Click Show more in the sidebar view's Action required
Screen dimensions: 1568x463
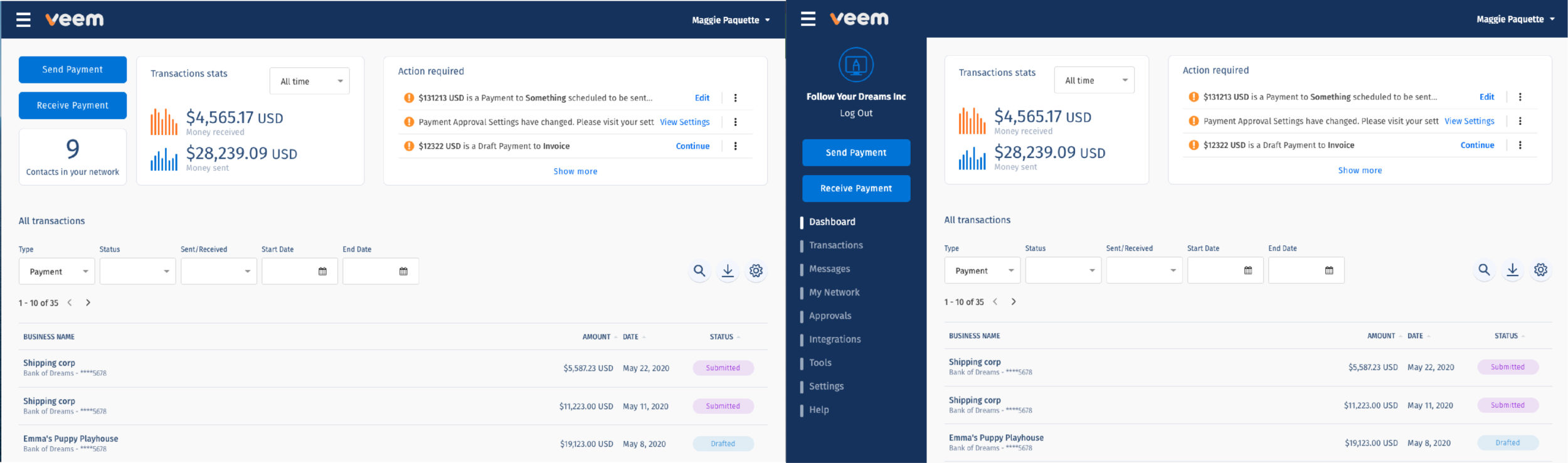[x=1360, y=170]
